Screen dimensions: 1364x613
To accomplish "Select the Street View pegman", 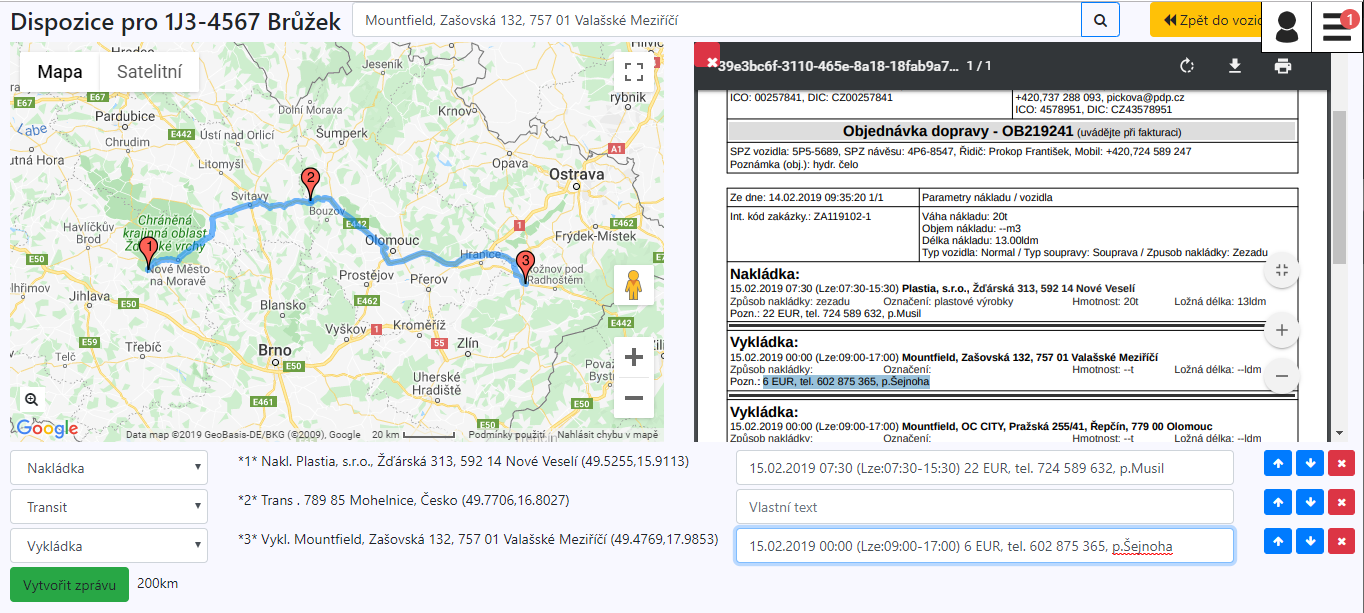I will (633, 285).
